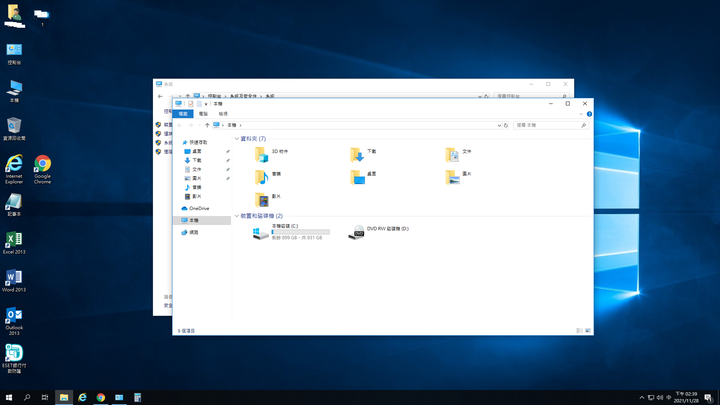
Task: Focus the Search This PC box
Action: [551, 125]
